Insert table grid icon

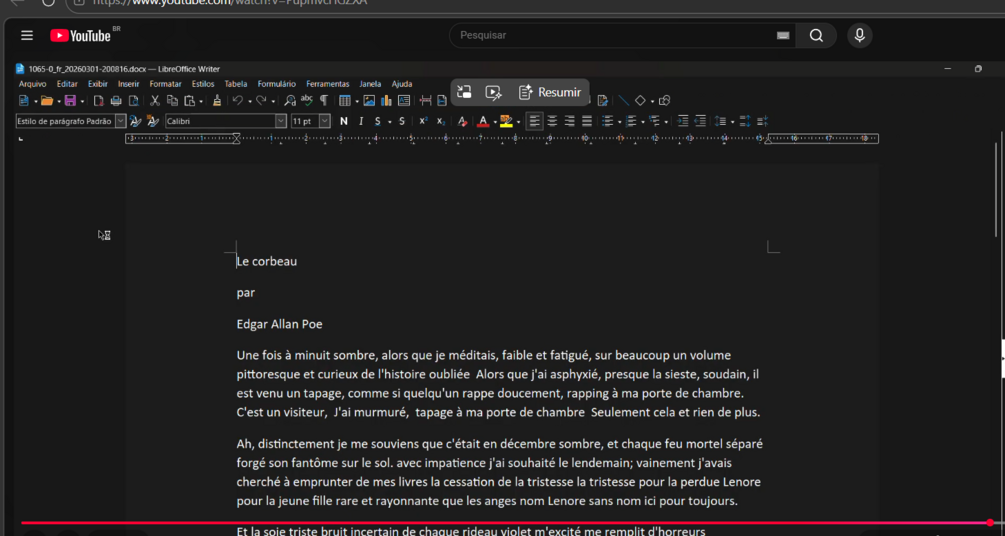coord(345,101)
